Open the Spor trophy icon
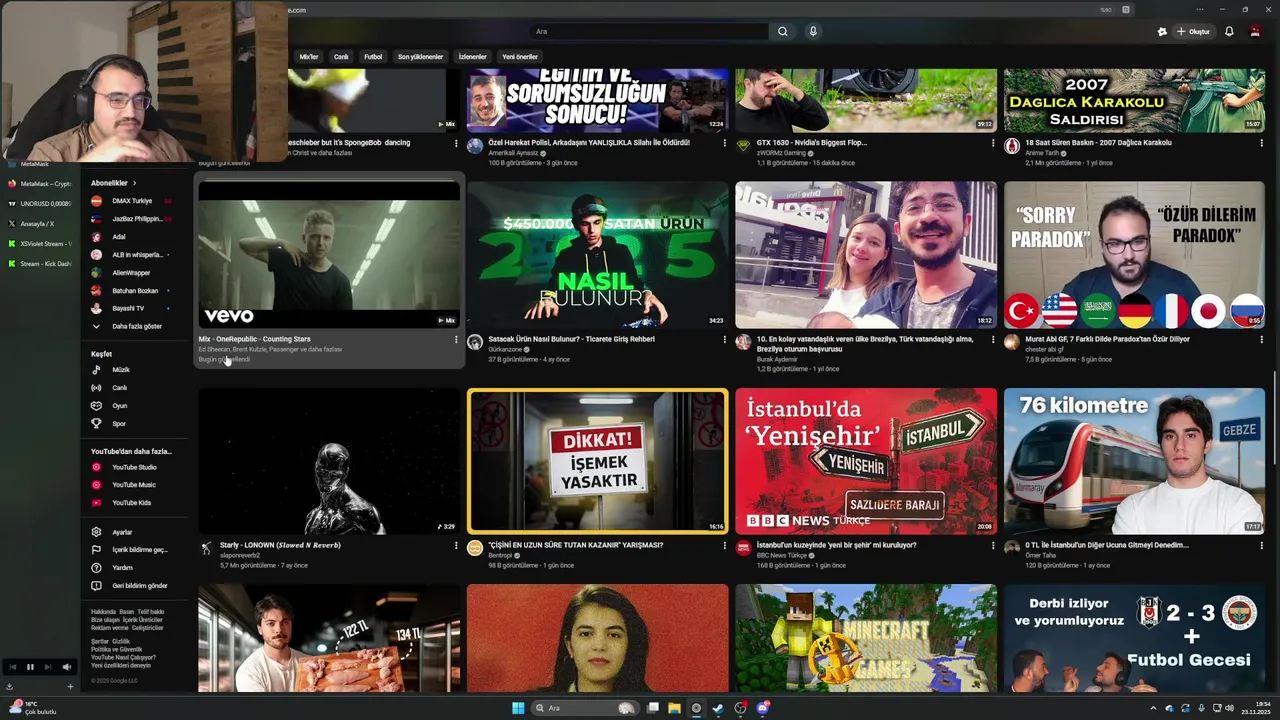 (96, 424)
